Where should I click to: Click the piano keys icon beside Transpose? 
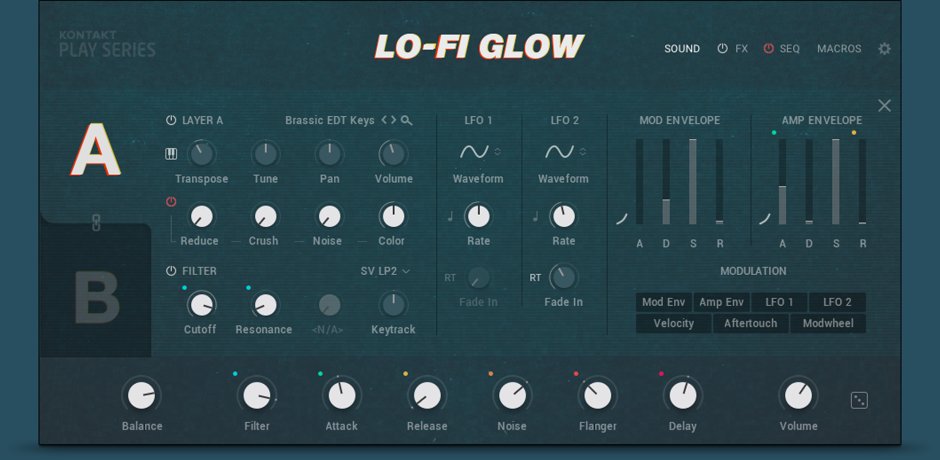(171, 154)
